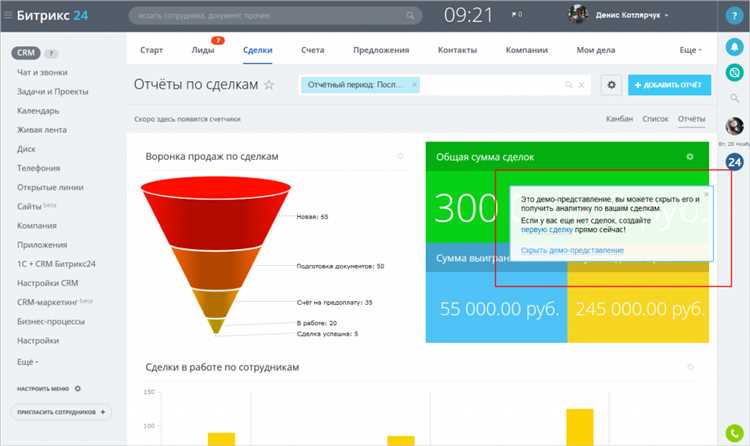Click the top global search field

click(x=275, y=16)
